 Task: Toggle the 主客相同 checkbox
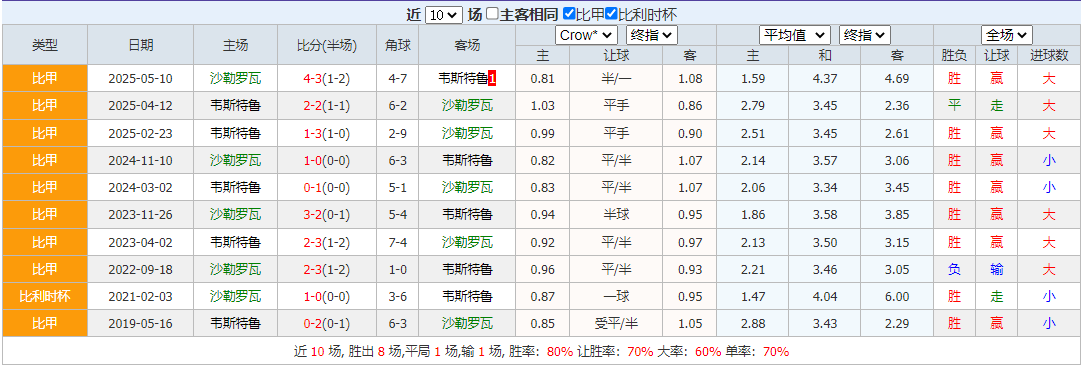tap(492, 14)
